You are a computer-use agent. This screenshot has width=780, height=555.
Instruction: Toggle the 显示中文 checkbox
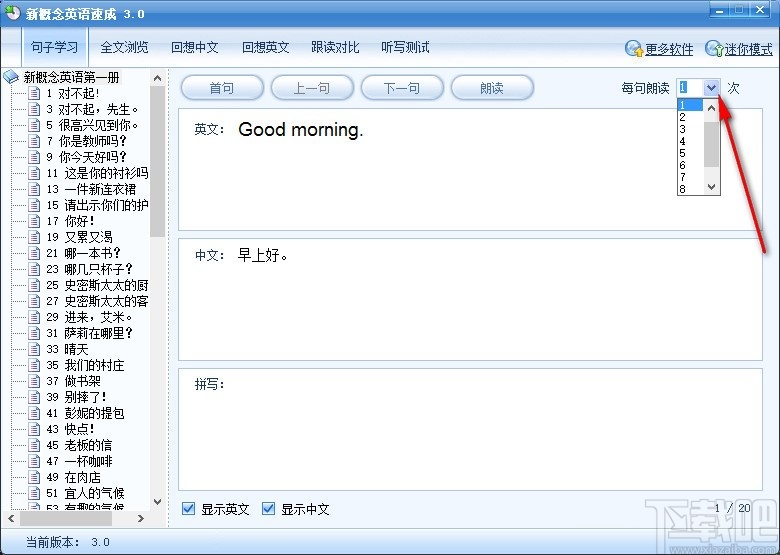click(269, 508)
